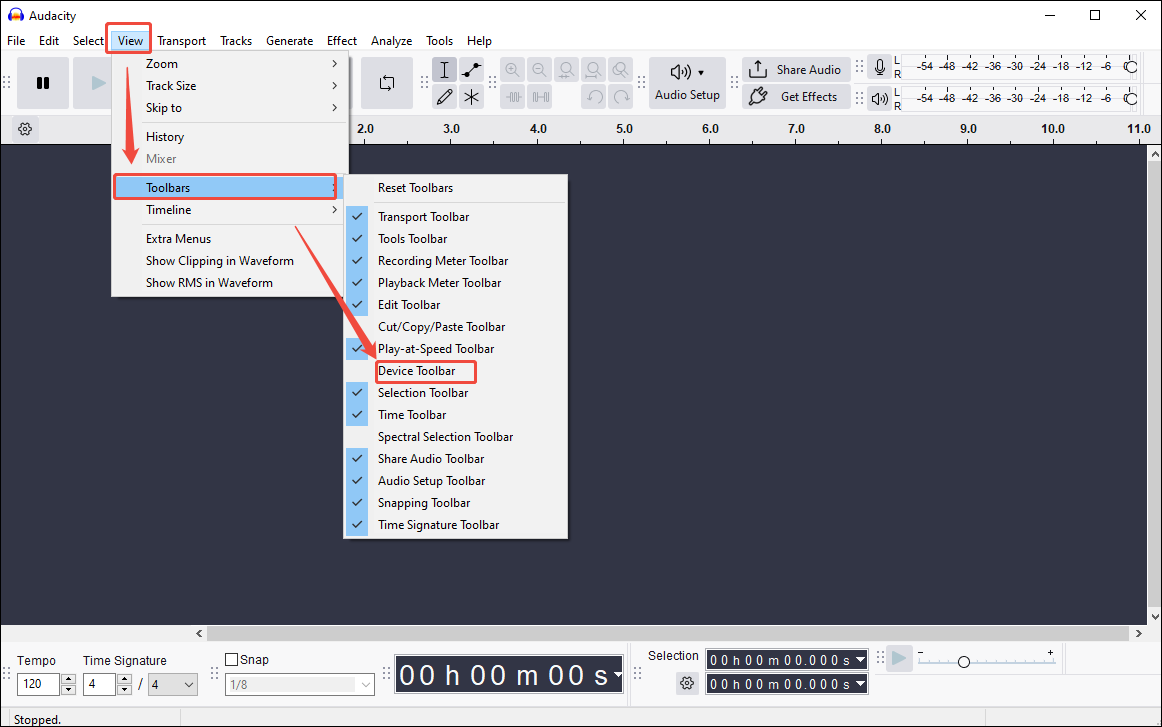Click the recording meter microphone icon
1162x727 pixels.
(x=880, y=67)
